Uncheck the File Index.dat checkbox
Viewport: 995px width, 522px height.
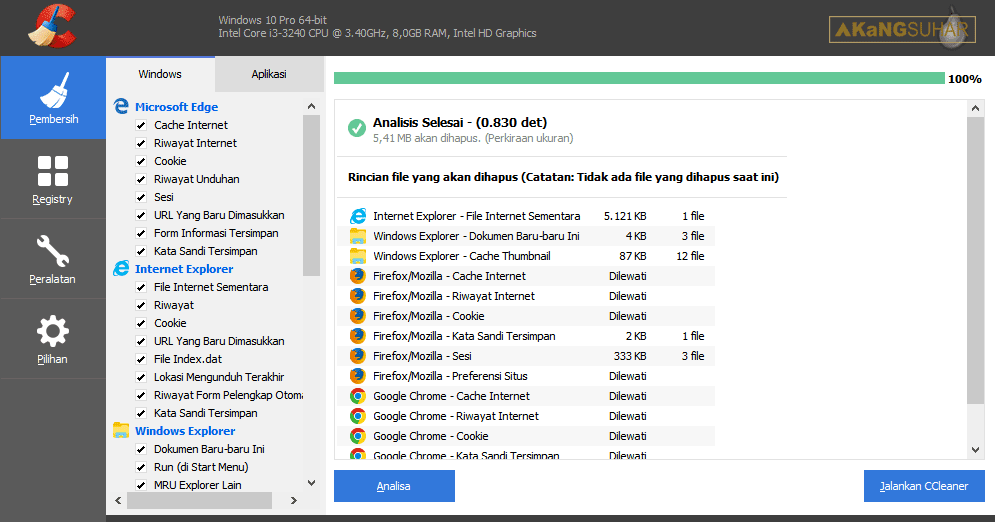[x=141, y=359]
